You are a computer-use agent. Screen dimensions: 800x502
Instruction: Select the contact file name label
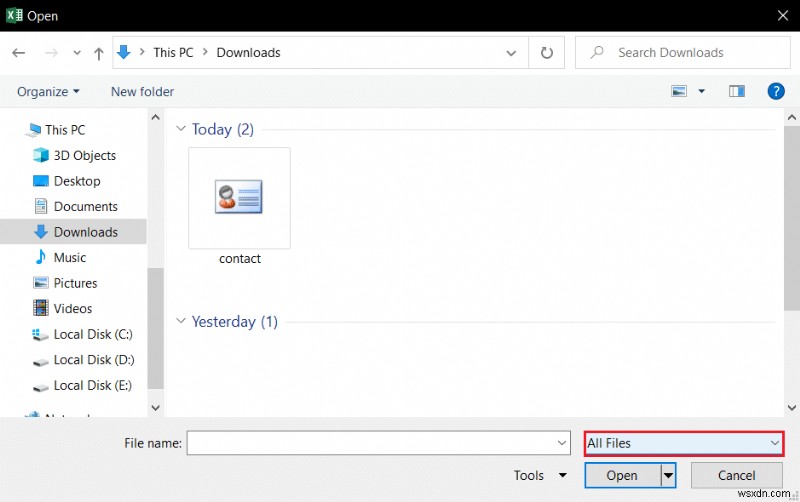click(240, 259)
